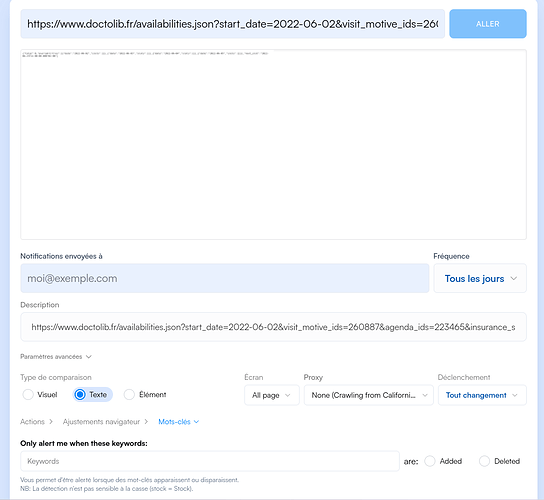Expand the Actions section

pyautogui.click(x=36, y=422)
